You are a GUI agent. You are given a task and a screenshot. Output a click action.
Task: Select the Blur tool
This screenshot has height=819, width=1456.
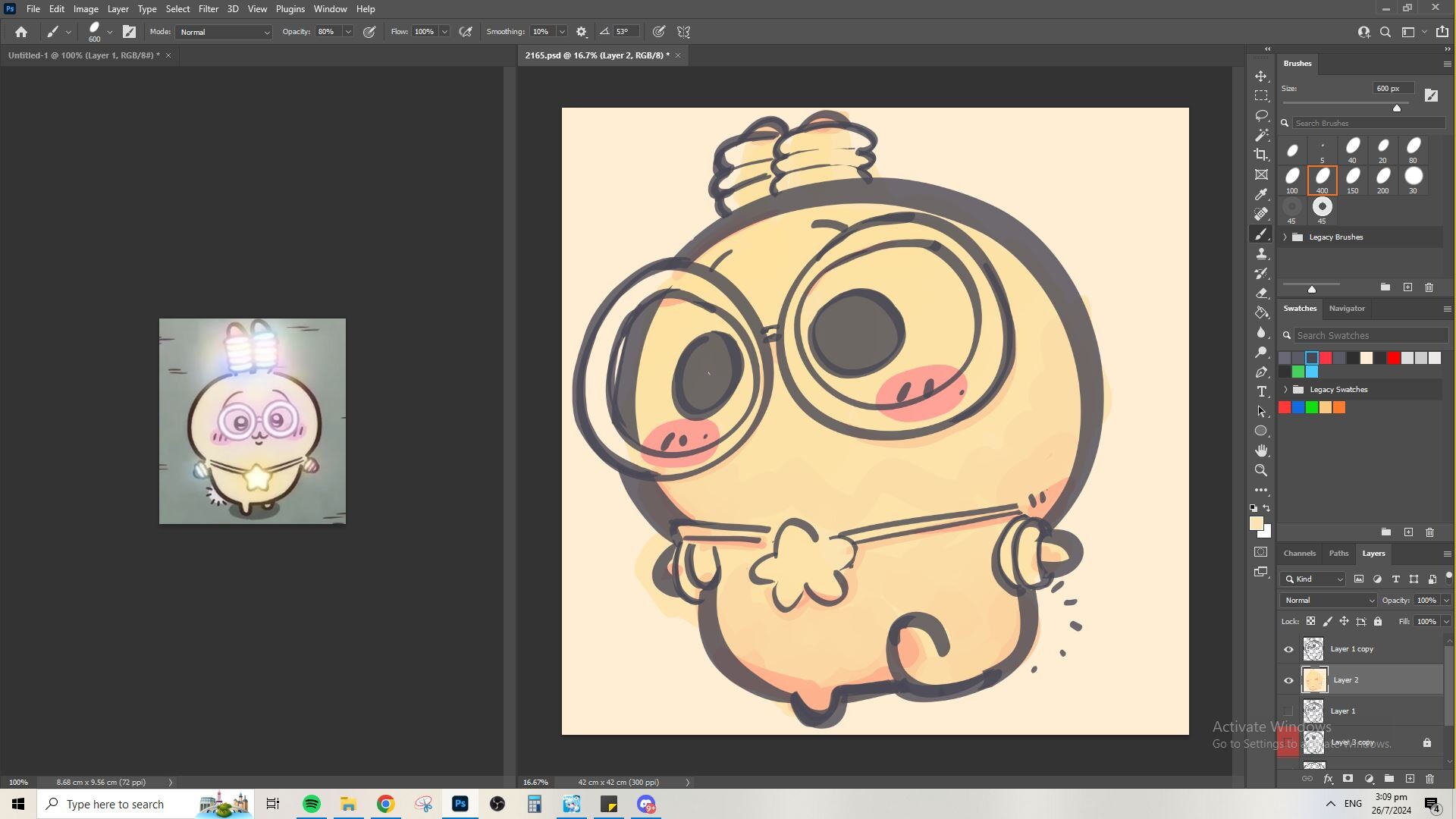(x=1261, y=333)
